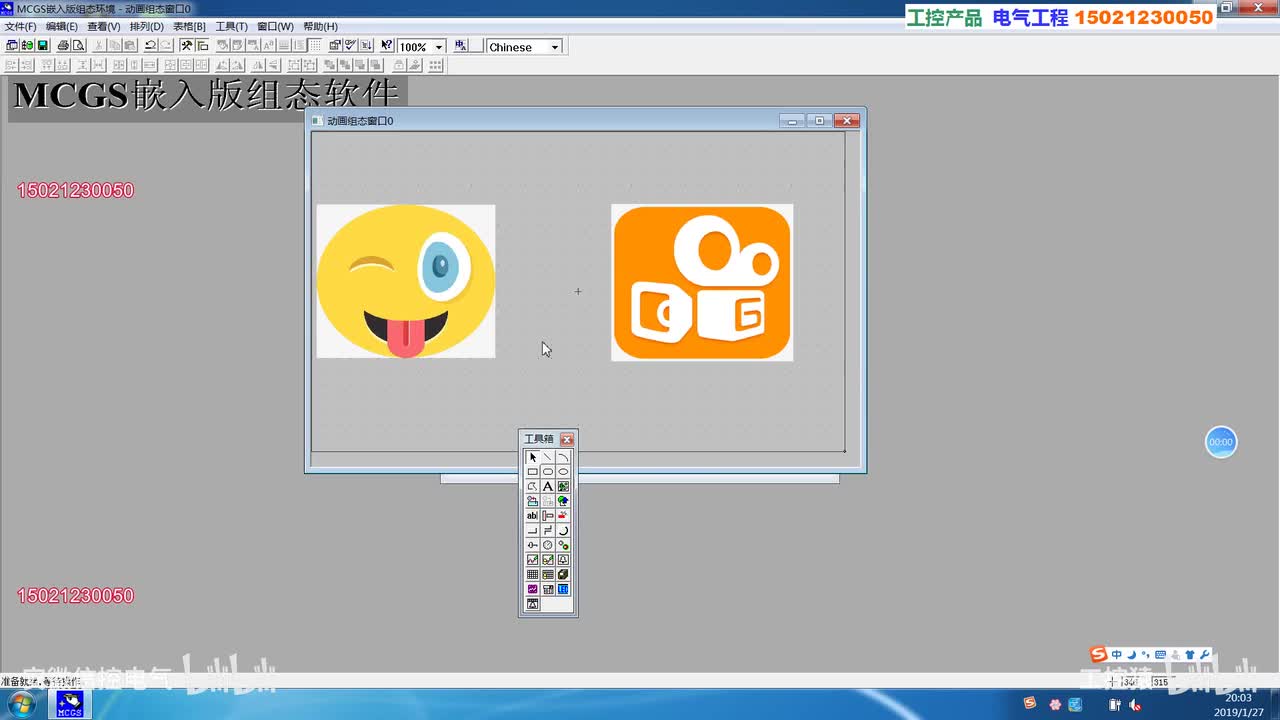Select the winking emoji image on canvas

click(406, 281)
